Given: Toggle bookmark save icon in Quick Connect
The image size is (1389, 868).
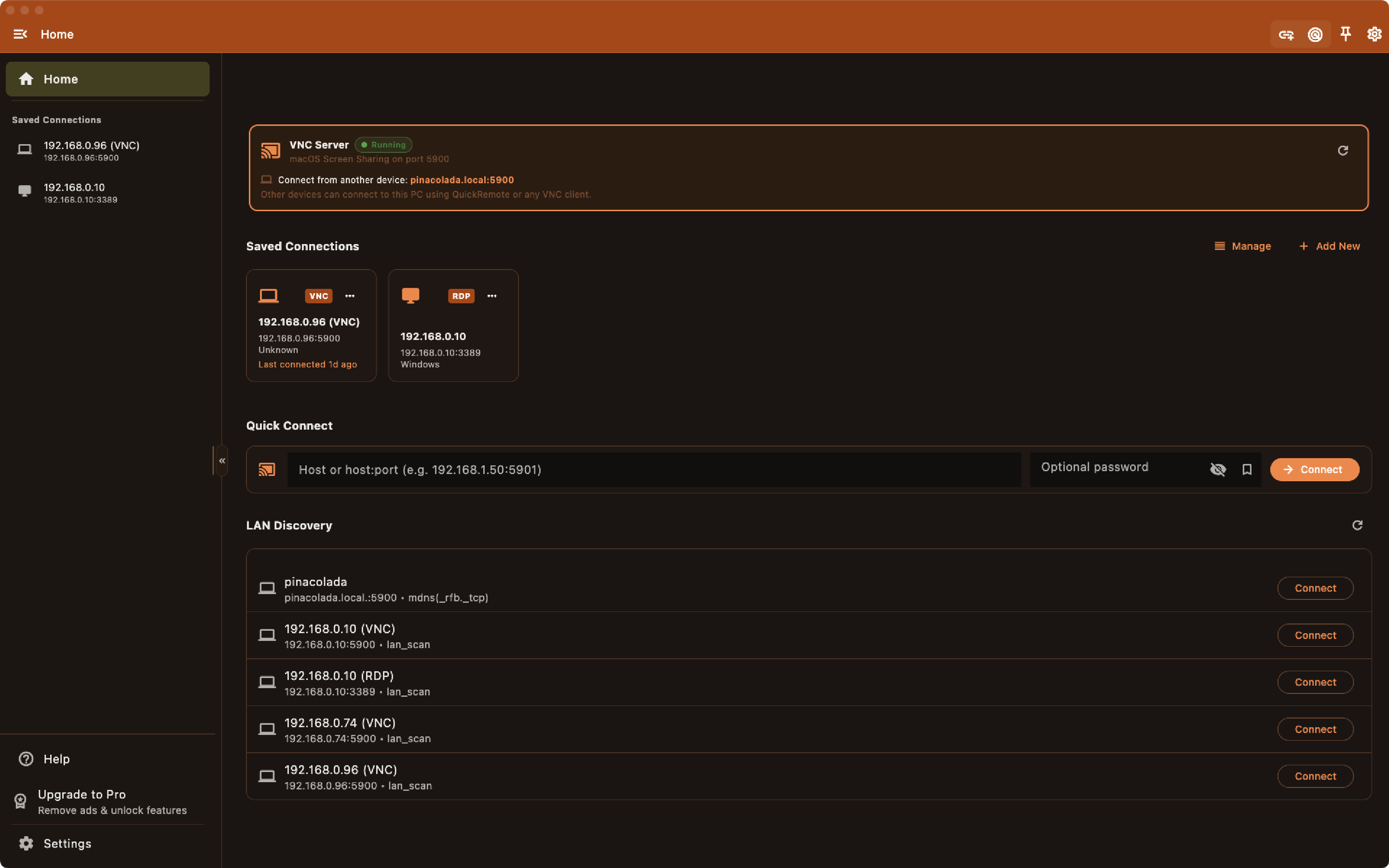Looking at the screenshot, I should (1247, 470).
